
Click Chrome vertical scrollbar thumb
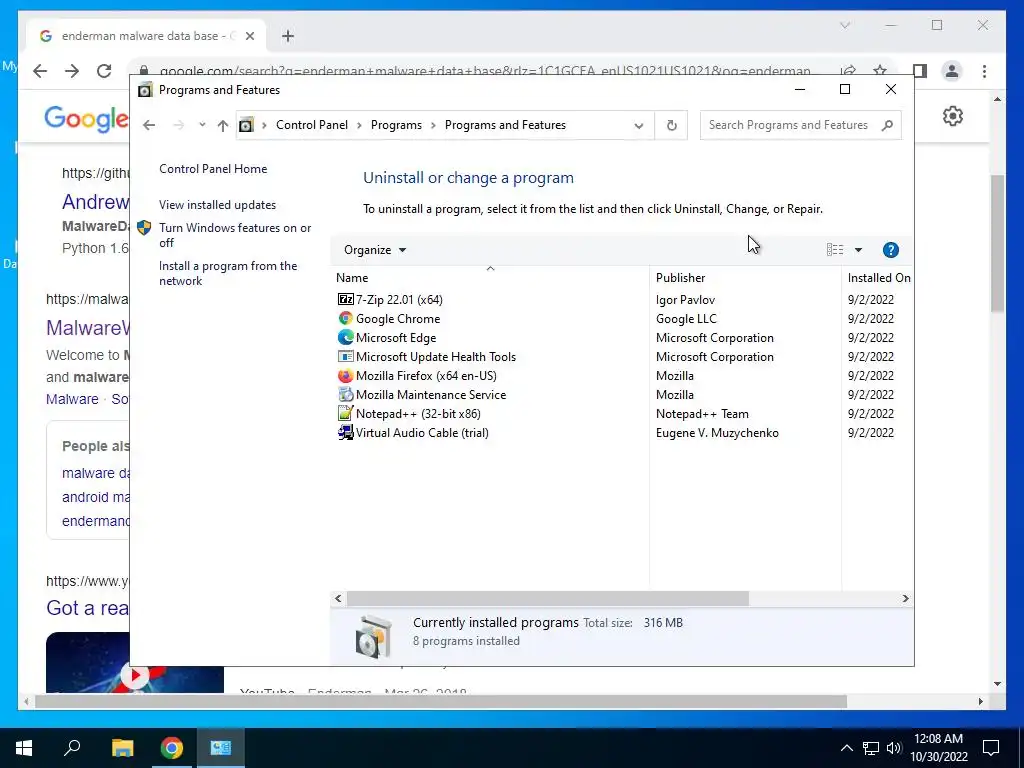point(997,243)
